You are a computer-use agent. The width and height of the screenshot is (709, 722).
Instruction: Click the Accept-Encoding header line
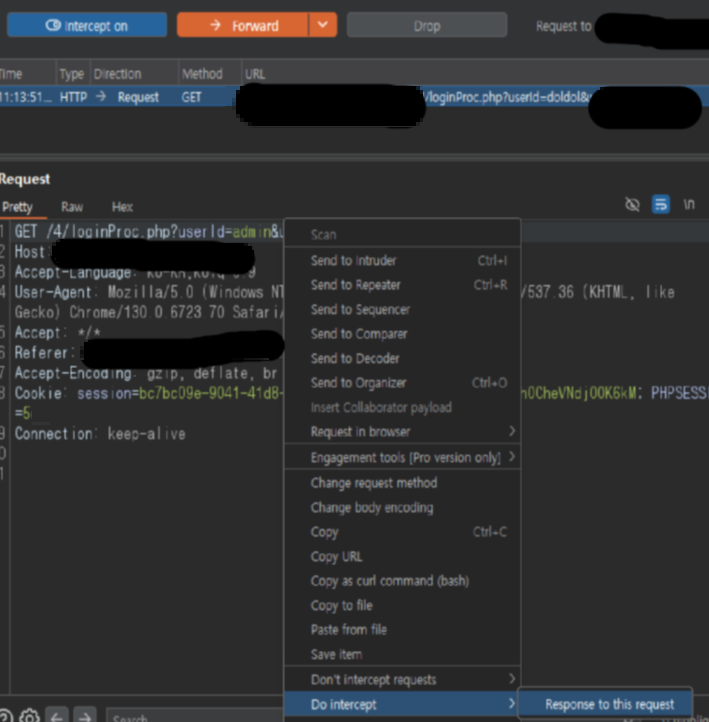coord(145,373)
